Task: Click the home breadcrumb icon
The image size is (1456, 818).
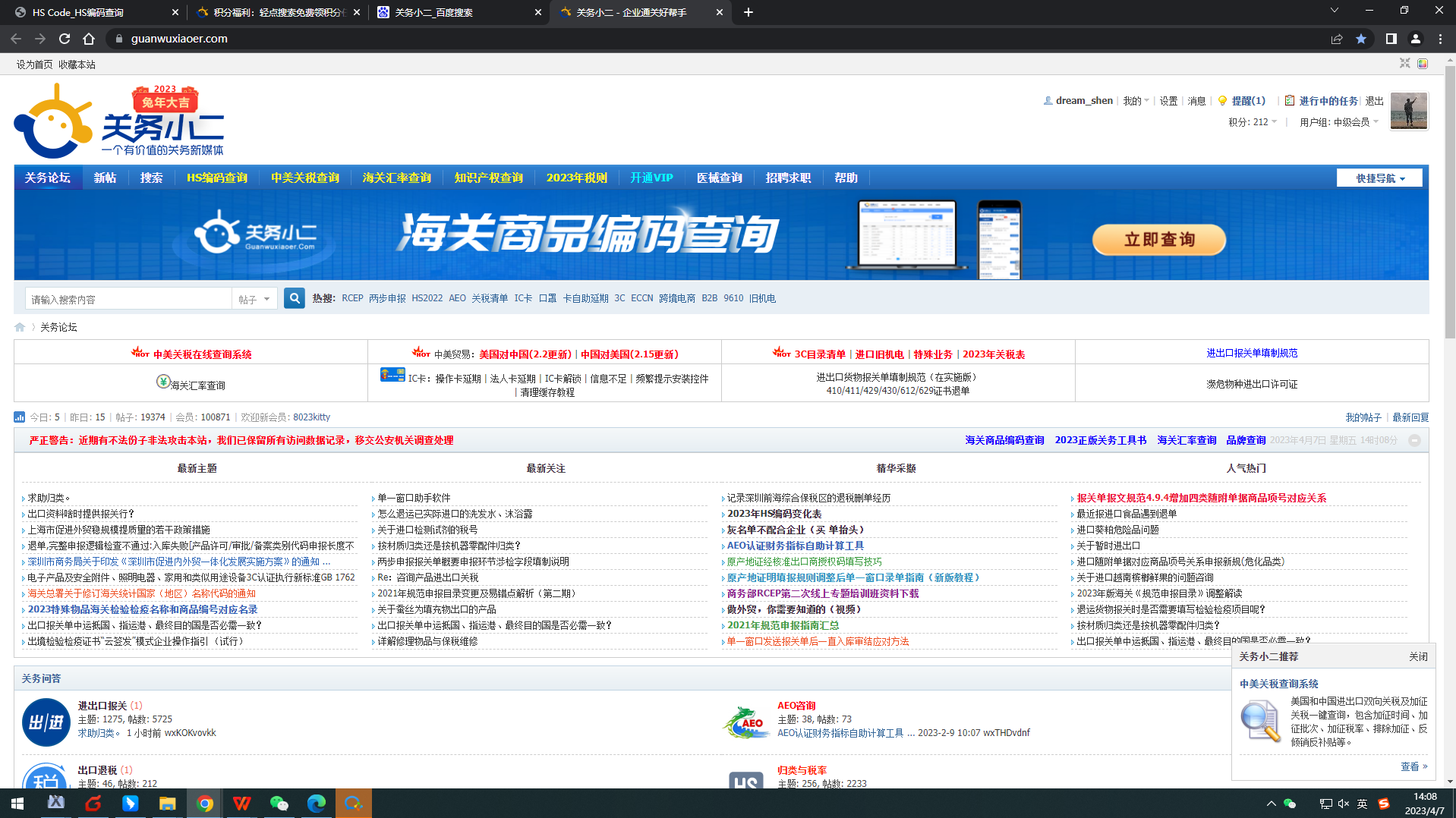Action: click(20, 327)
